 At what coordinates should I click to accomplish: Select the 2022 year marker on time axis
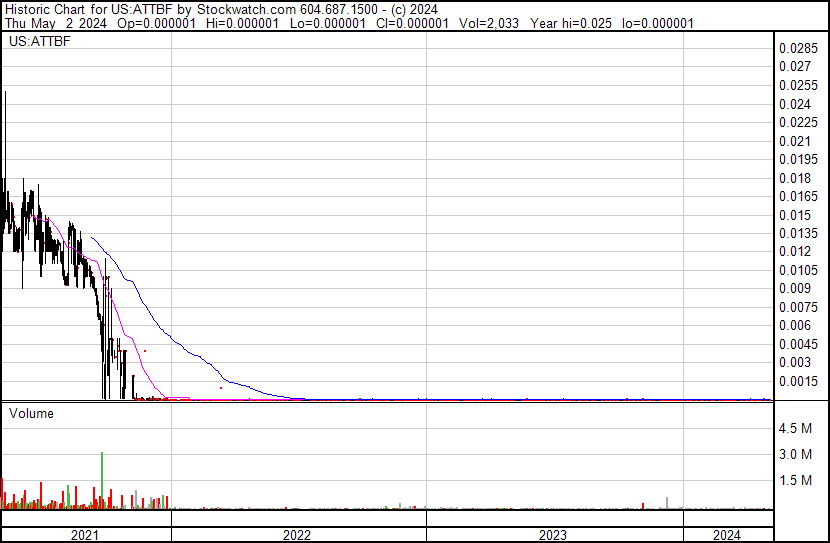tap(297, 535)
